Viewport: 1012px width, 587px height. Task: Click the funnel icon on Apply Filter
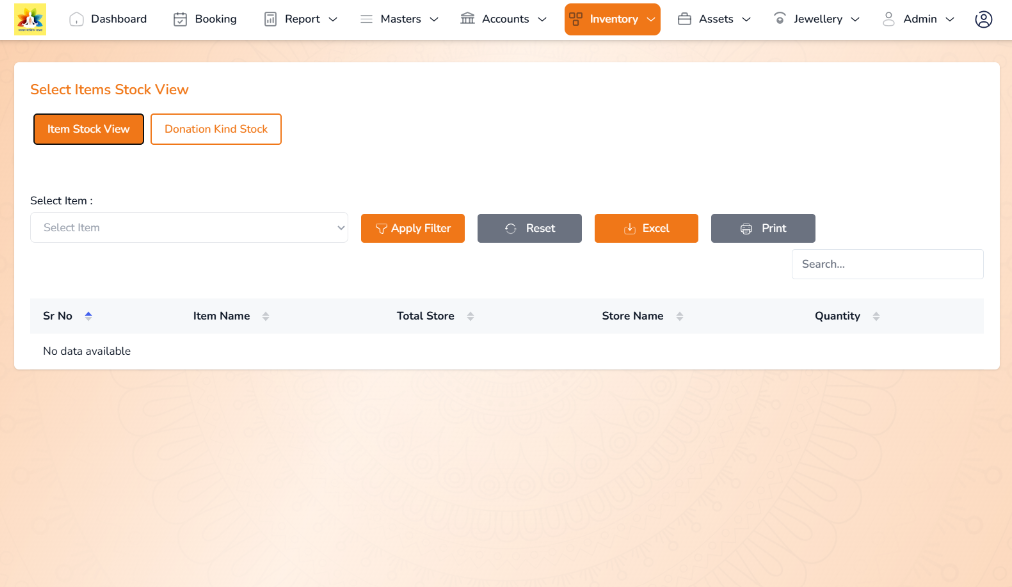pyautogui.click(x=381, y=228)
